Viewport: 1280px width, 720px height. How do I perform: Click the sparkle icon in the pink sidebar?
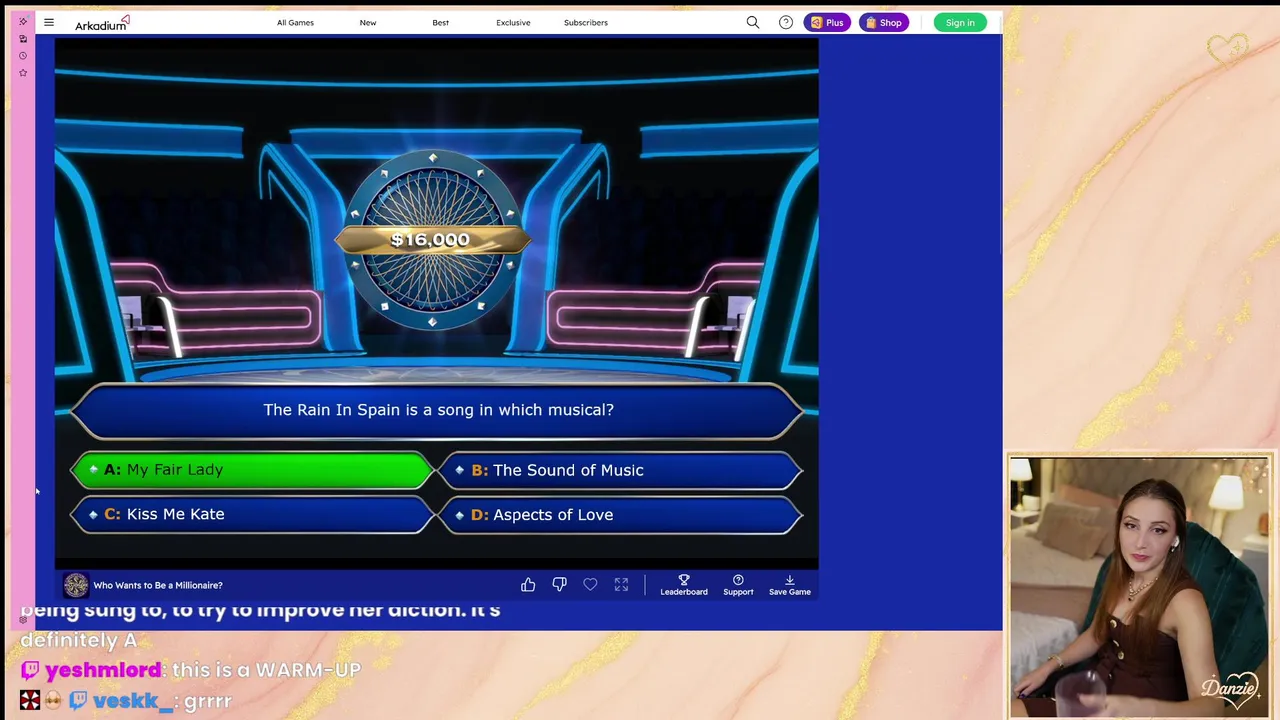(23, 22)
